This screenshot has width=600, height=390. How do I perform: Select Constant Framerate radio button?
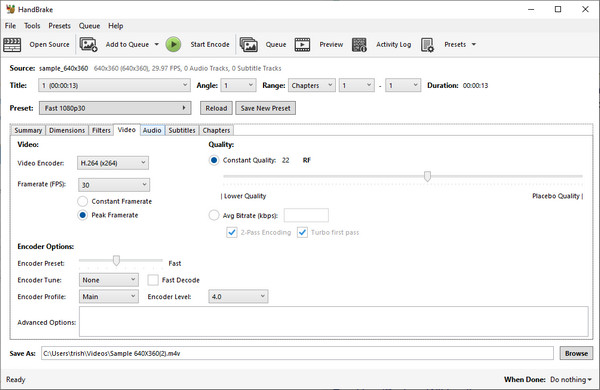pos(83,201)
